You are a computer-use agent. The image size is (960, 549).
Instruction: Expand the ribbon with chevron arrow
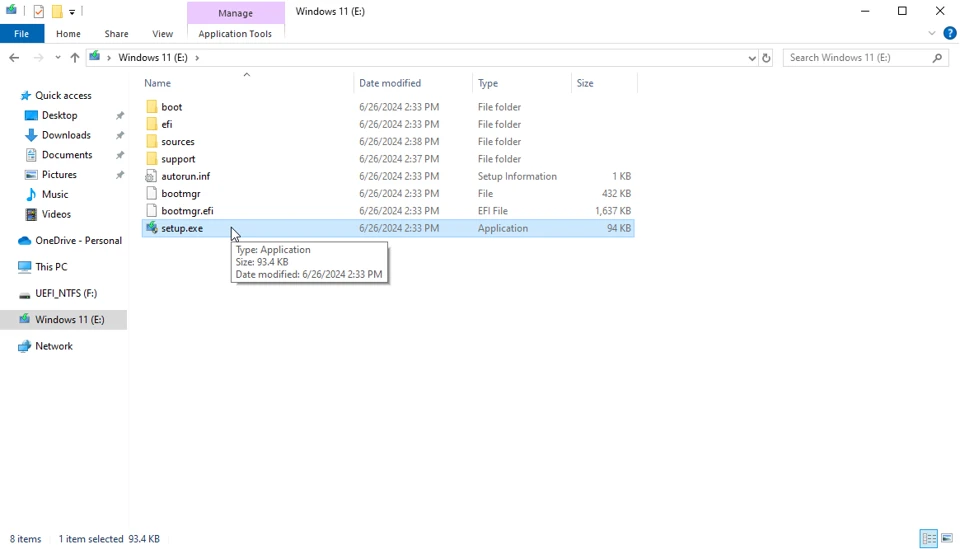coord(932,33)
